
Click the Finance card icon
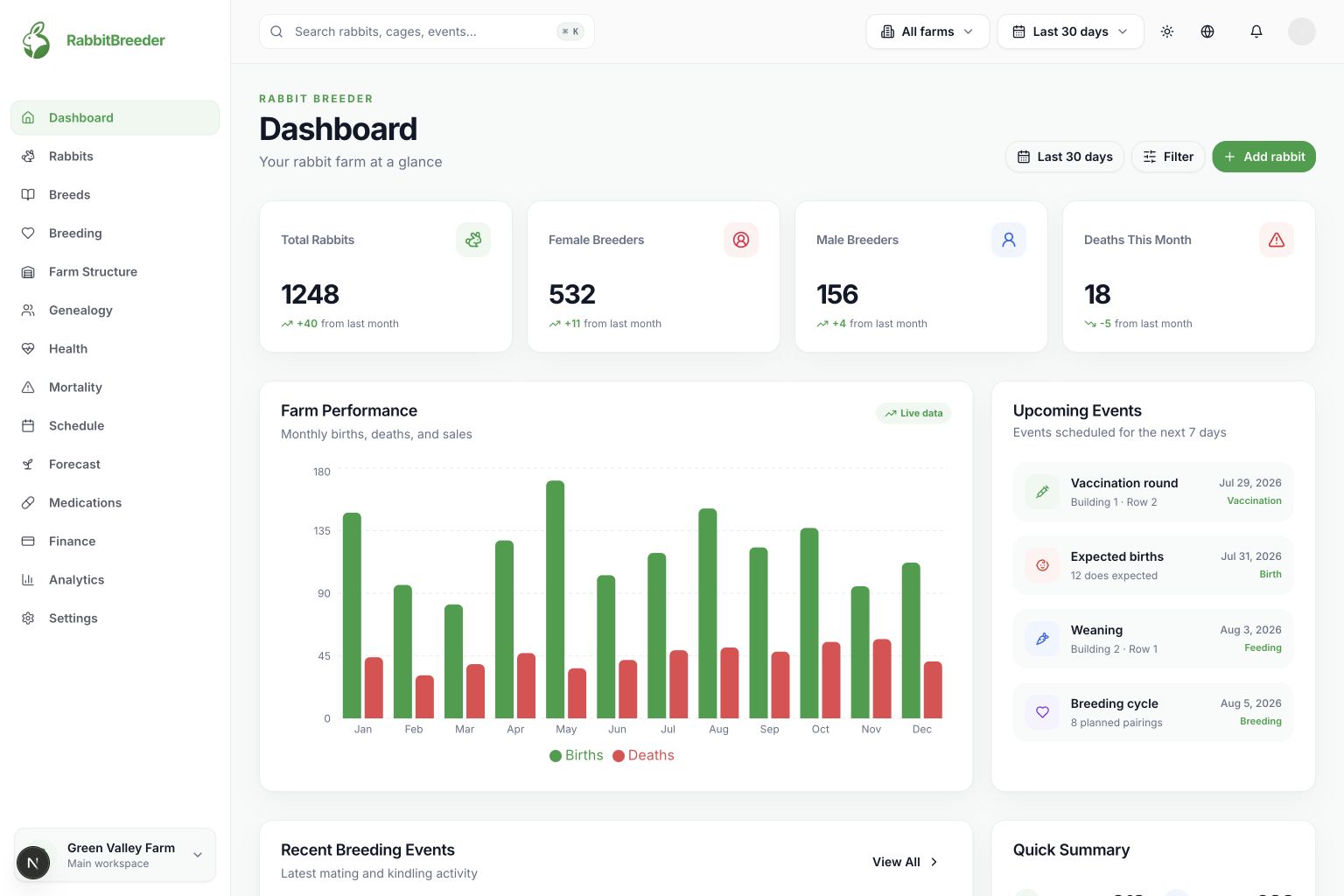(x=28, y=541)
